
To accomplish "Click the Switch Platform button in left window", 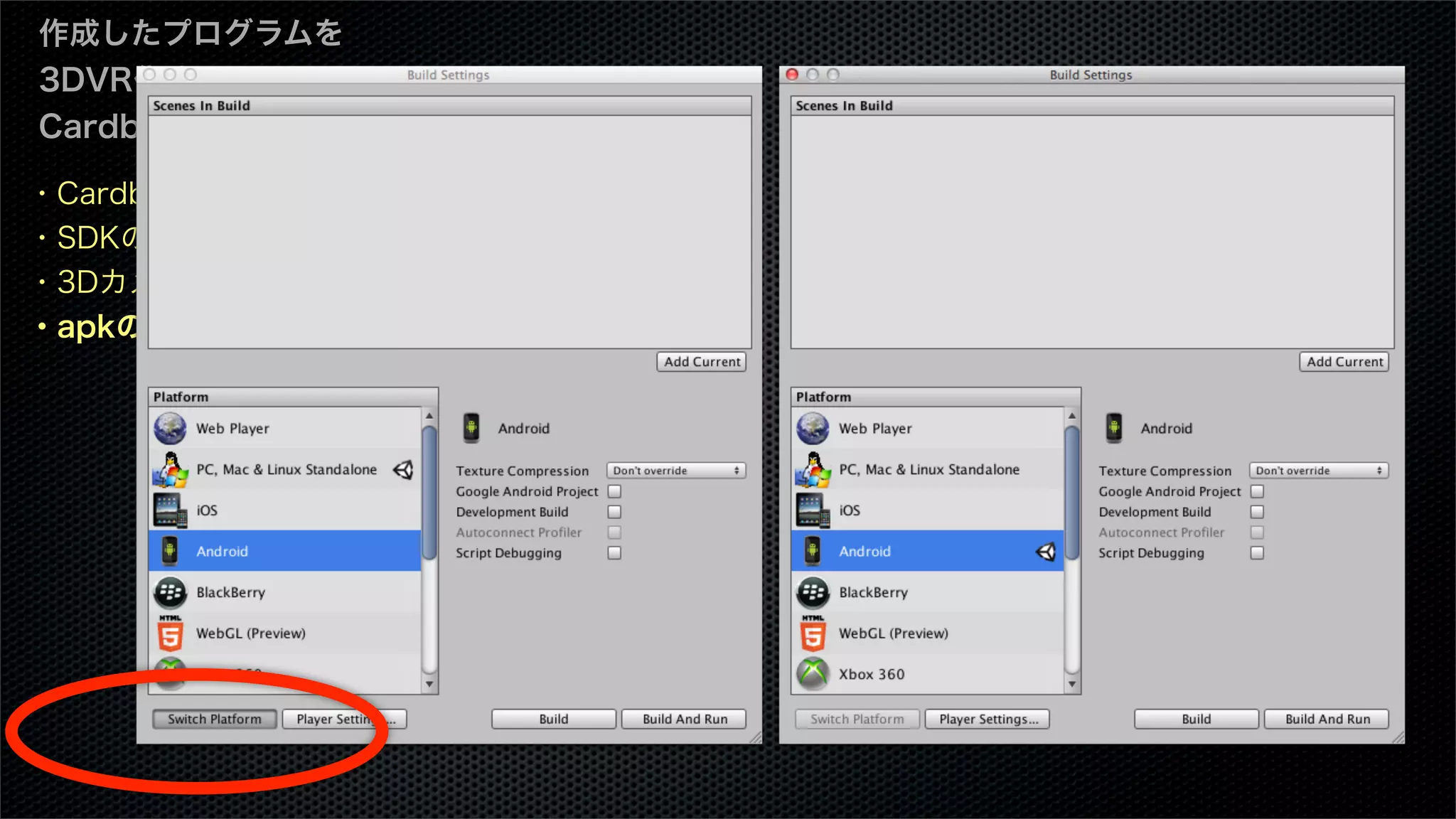I will 214,719.
